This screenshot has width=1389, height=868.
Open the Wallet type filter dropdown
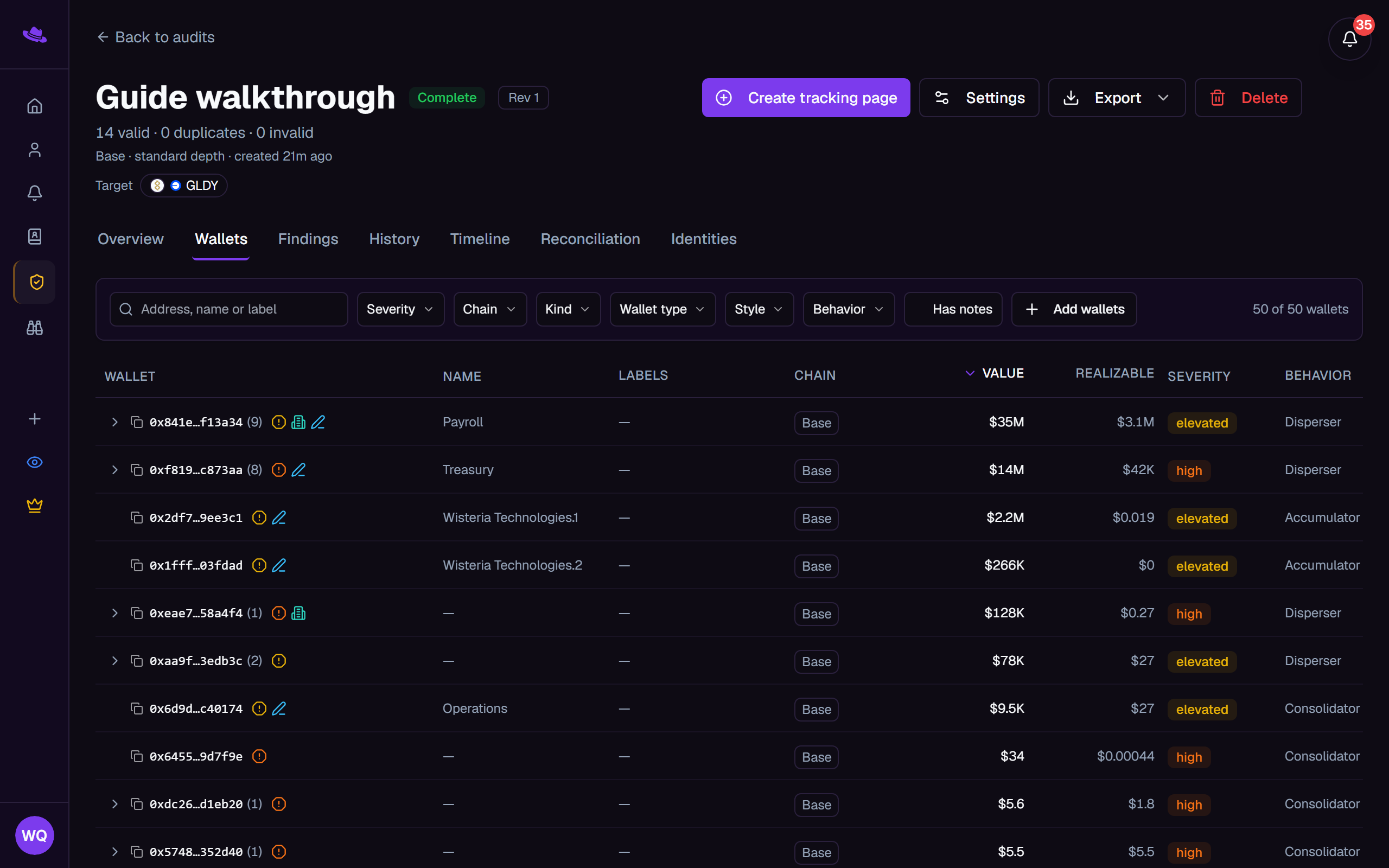[662, 309]
